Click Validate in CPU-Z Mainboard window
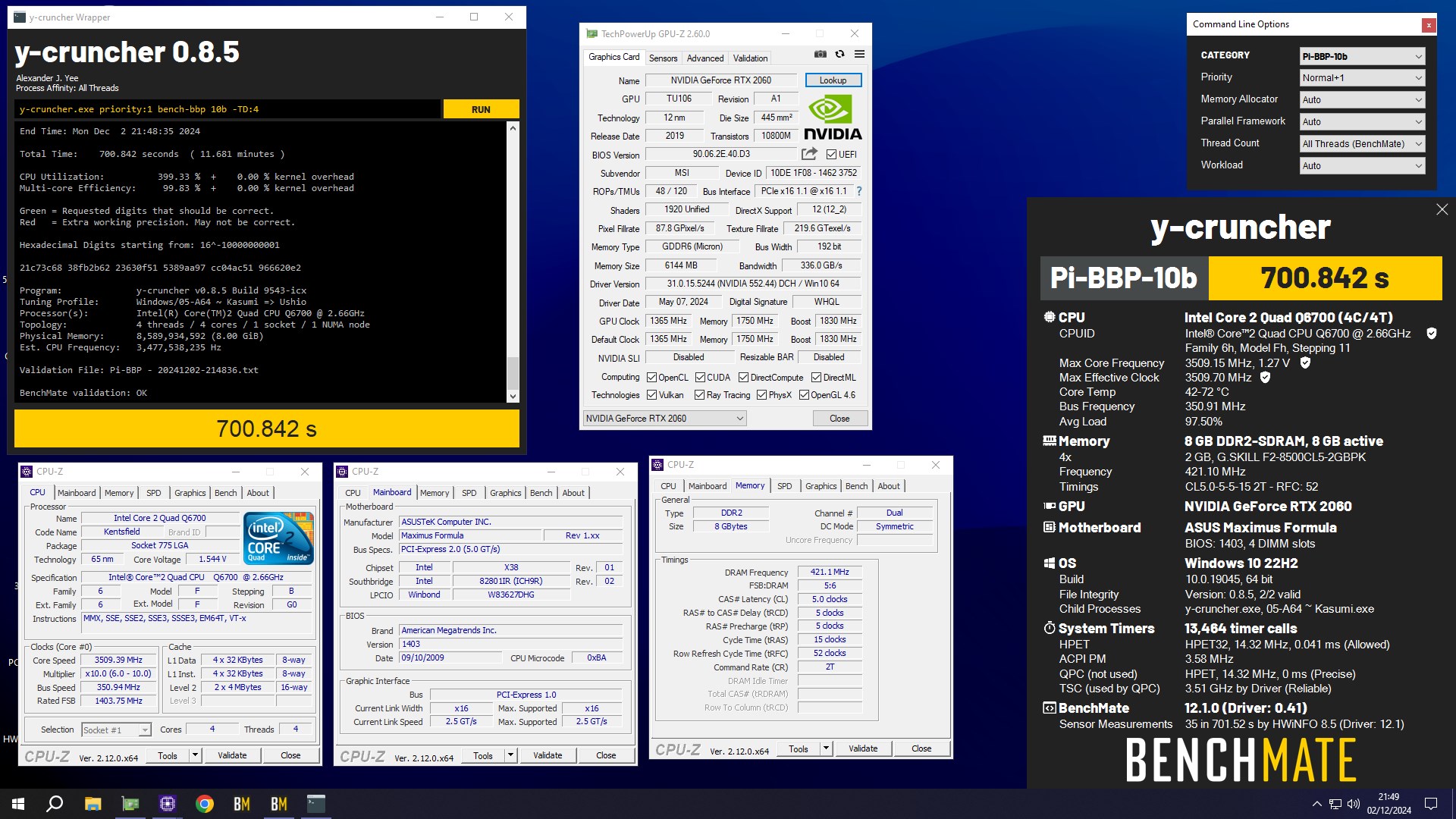Image resolution: width=1456 pixels, height=819 pixels. (548, 755)
